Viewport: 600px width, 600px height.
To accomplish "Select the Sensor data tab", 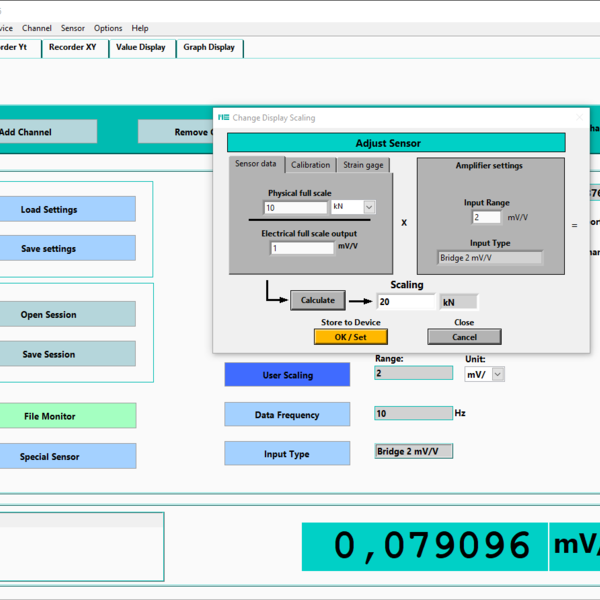I will [x=256, y=164].
